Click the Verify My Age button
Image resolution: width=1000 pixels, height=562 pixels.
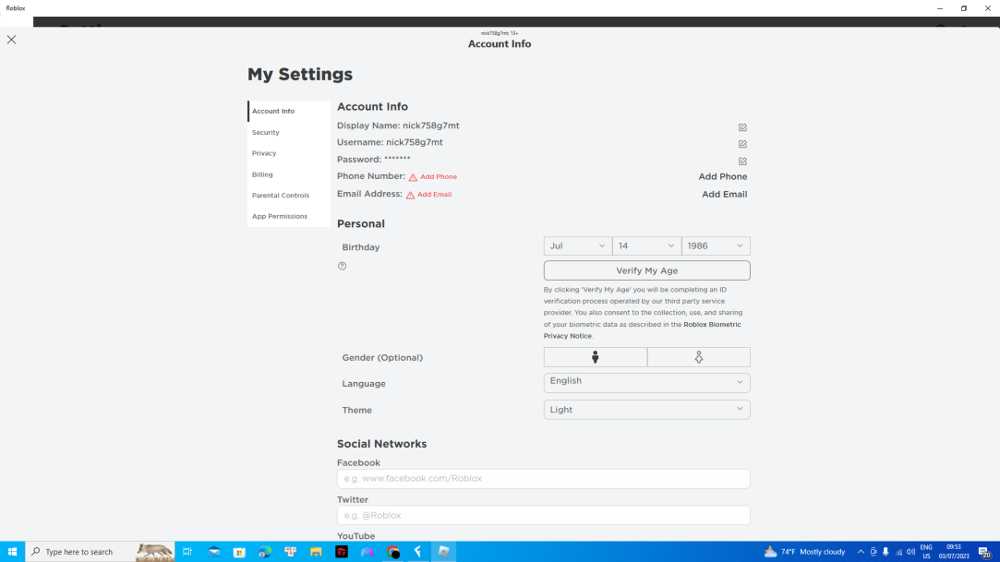pyautogui.click(x=647, y=270)
